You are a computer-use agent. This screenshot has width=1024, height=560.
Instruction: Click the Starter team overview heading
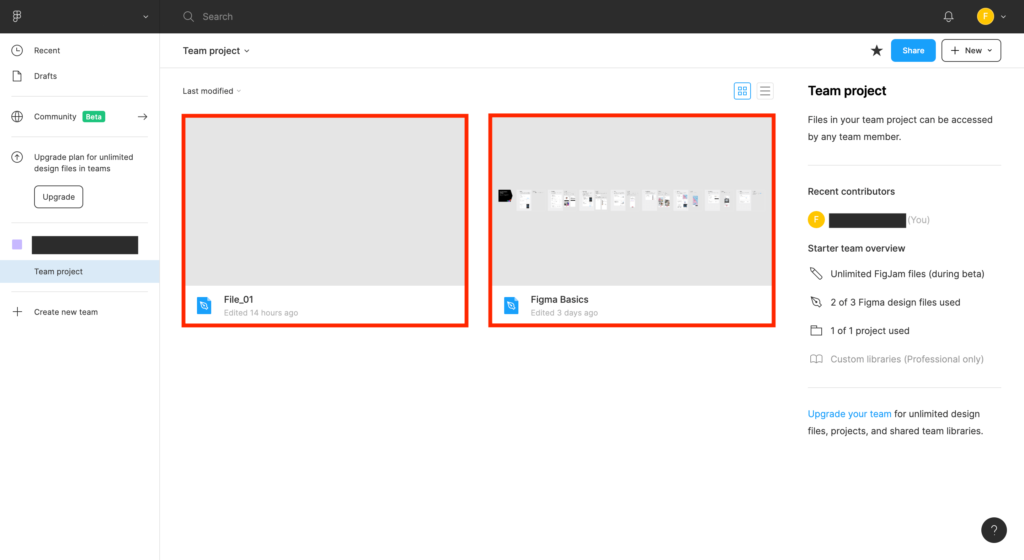(x=856, y=248)
